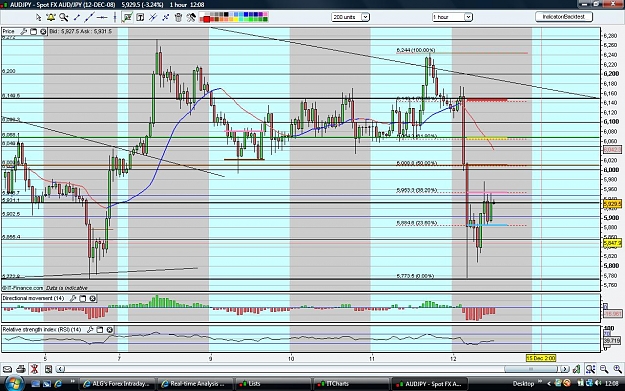Pick the yellow color swatch in palette
Image resolution: width=625 pixels, height=391 pixels.
coord(236,19)
